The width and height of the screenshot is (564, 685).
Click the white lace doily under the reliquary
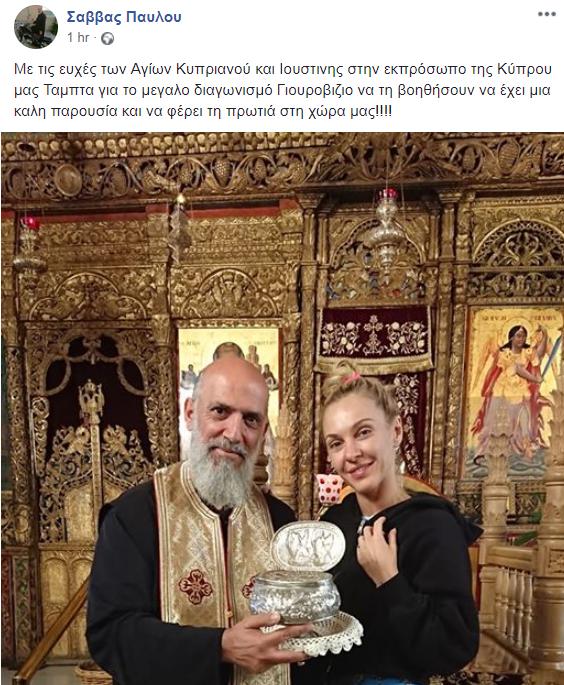click(x=315, y=633)
